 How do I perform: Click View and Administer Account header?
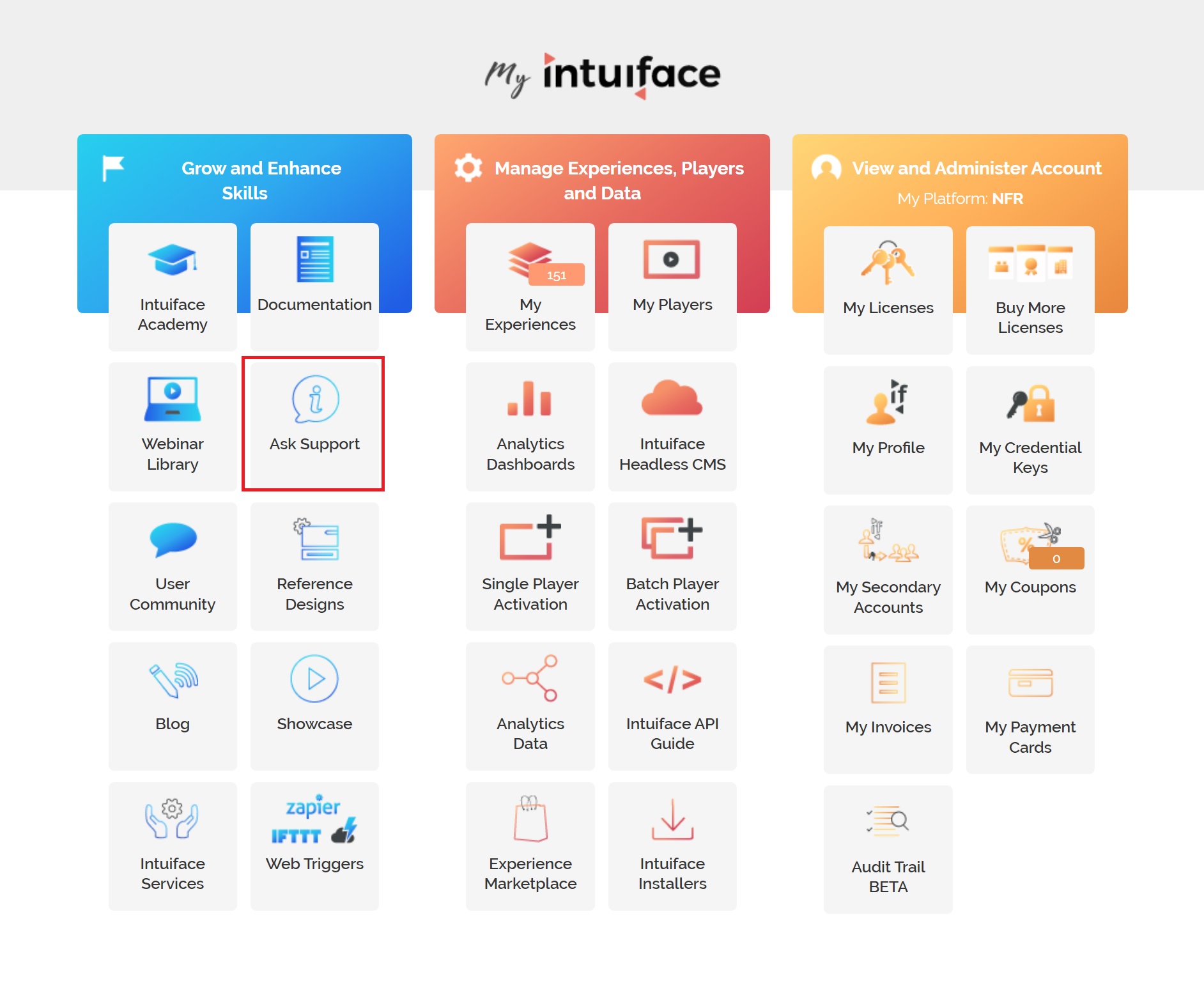tap(976, 168)
